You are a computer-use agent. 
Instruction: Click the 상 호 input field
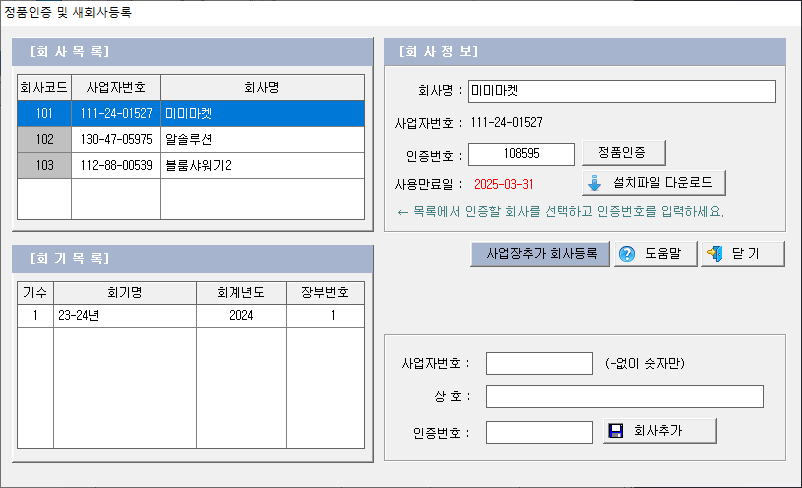(x=625, y=396)
